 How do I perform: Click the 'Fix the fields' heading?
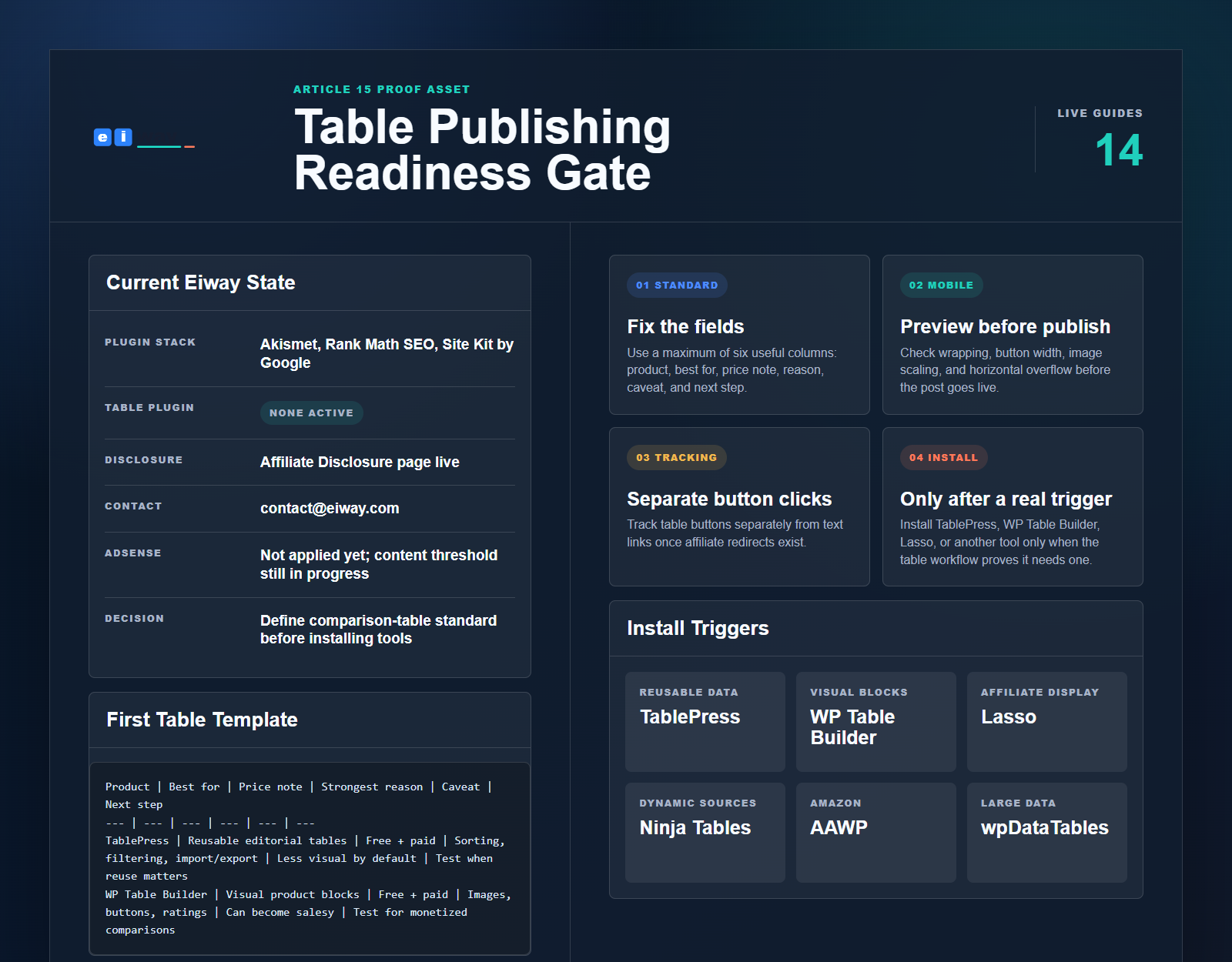coord(685,326)
